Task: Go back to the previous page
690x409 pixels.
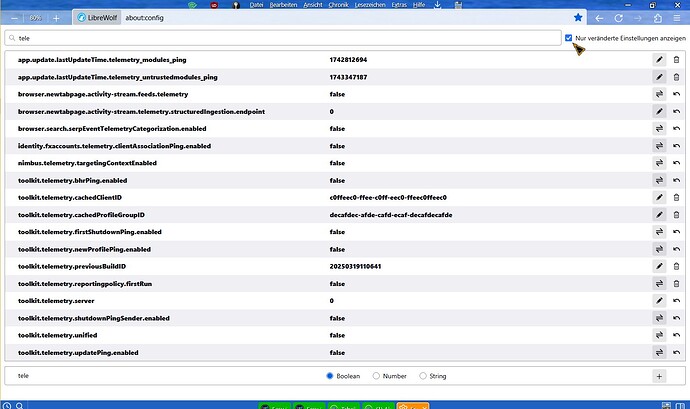Action: (x=599, y=18)
